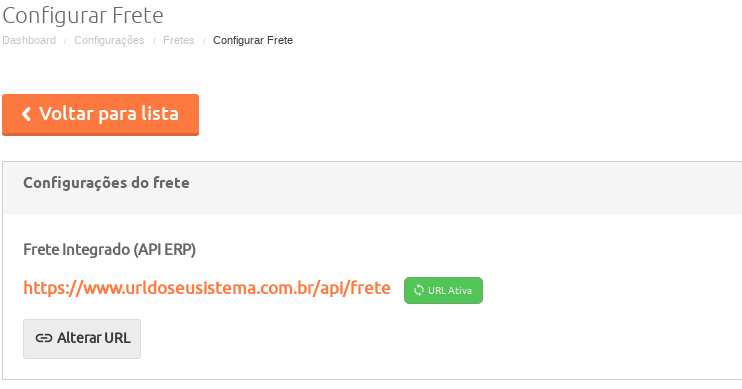Navigate to Fretes breadcrumb link
Viewport: 742px width, 389px height.
click(x=178, y=40)
